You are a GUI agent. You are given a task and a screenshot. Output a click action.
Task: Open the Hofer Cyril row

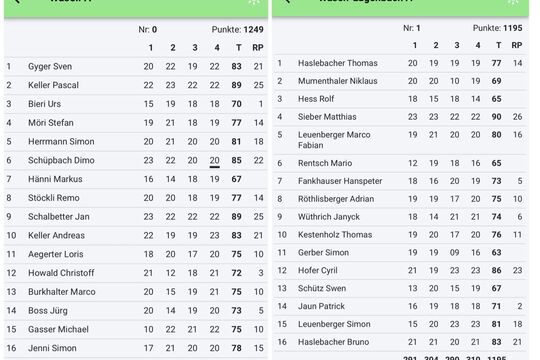pos(400,270)
